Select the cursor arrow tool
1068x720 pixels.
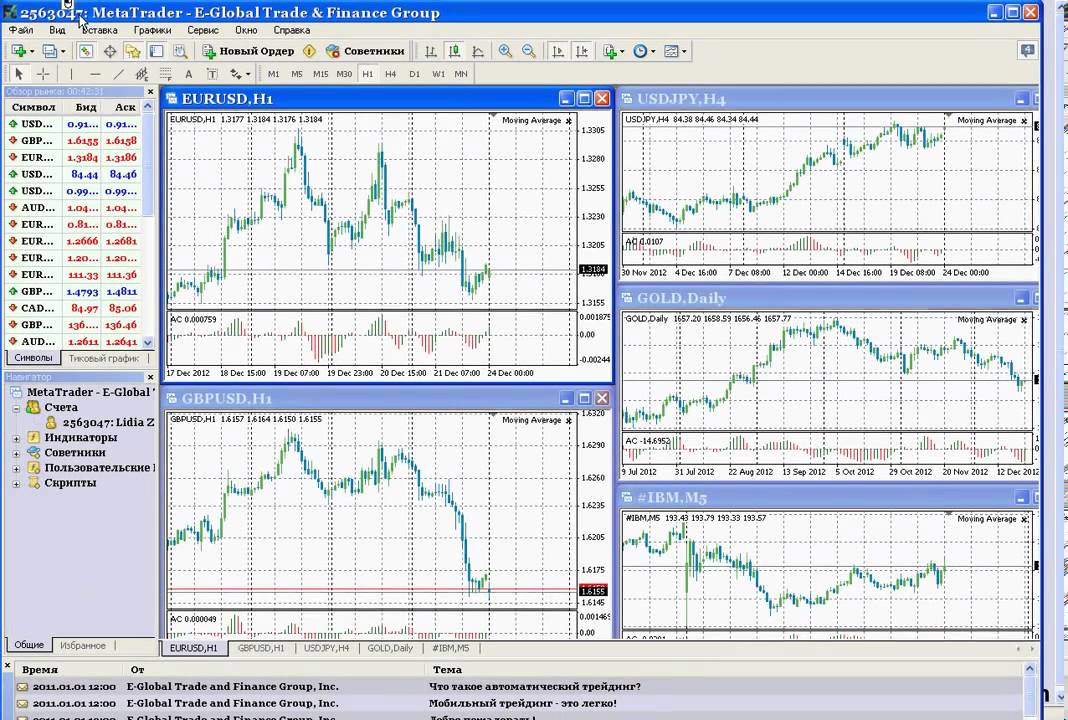[x=19, y=74]
